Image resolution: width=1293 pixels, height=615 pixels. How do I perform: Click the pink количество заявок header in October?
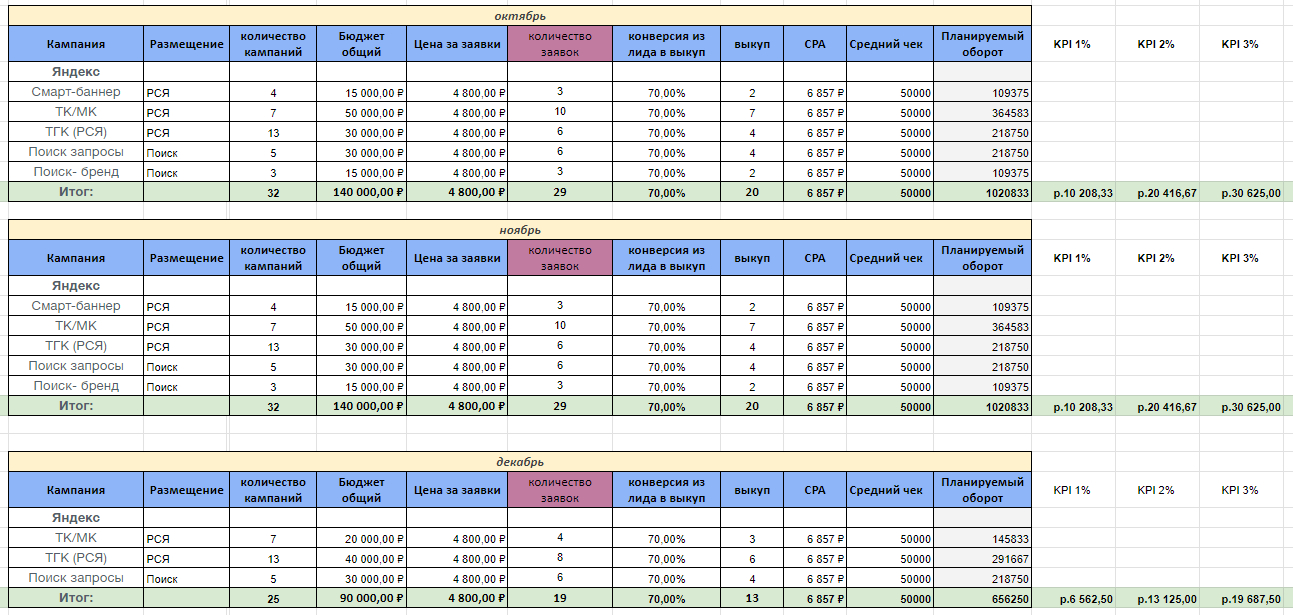[560, 43]
